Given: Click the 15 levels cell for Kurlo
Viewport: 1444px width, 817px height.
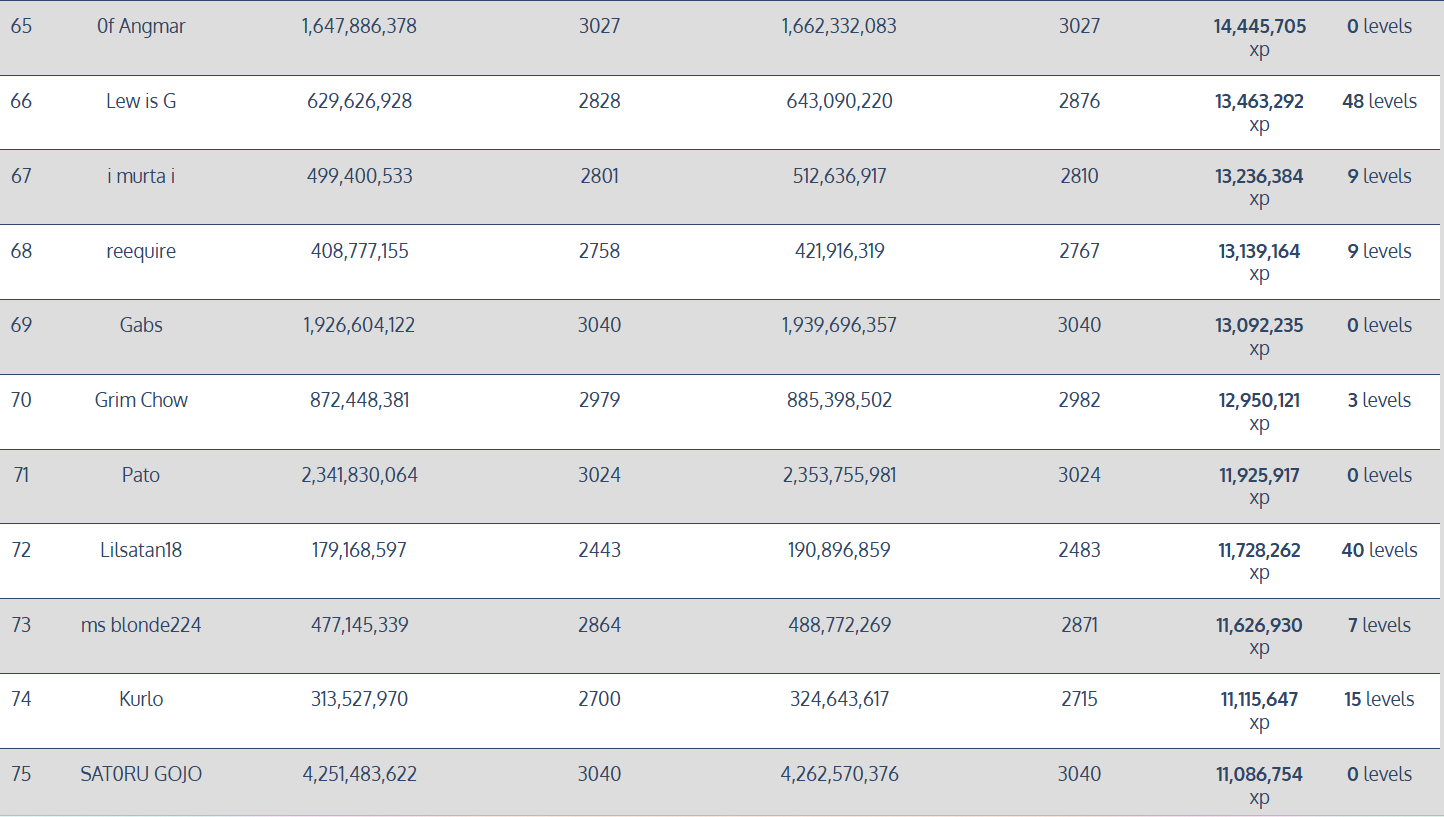Looking at the screenshot, I should [x=1379, y=699].
